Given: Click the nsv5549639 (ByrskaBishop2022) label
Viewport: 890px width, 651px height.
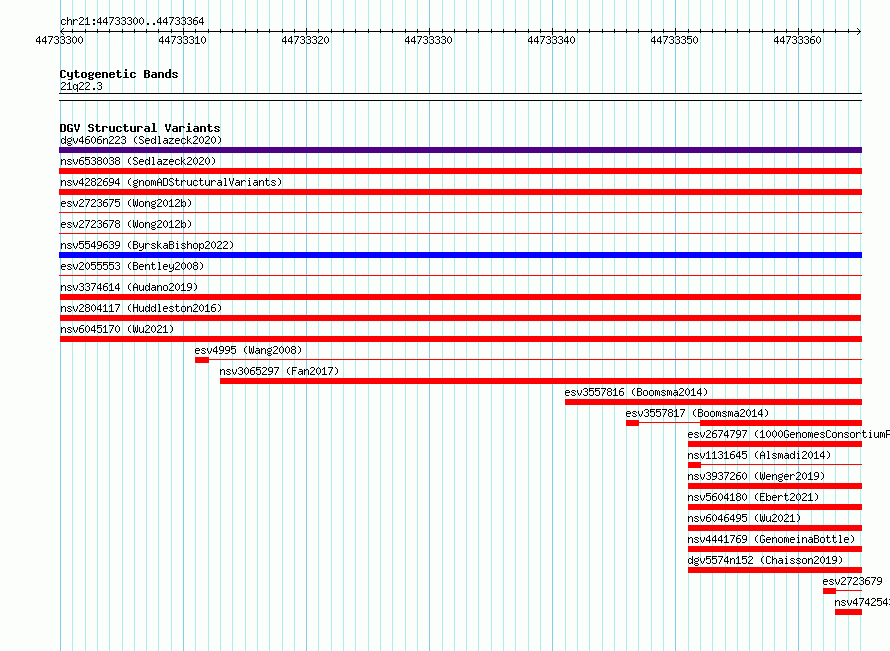Looking at the screenshot, I should coord(147,245).
